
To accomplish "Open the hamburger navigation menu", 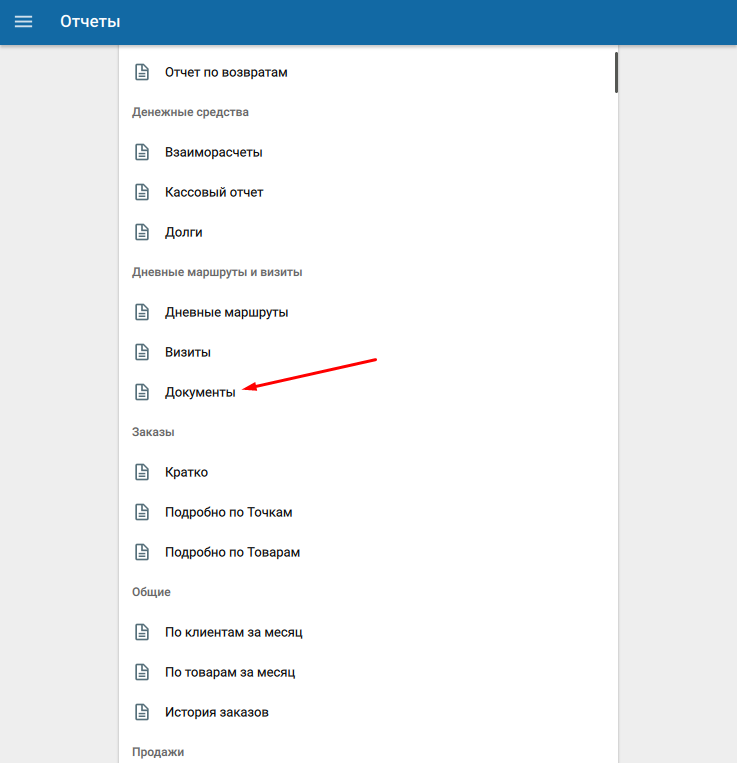I will (23, 21).
